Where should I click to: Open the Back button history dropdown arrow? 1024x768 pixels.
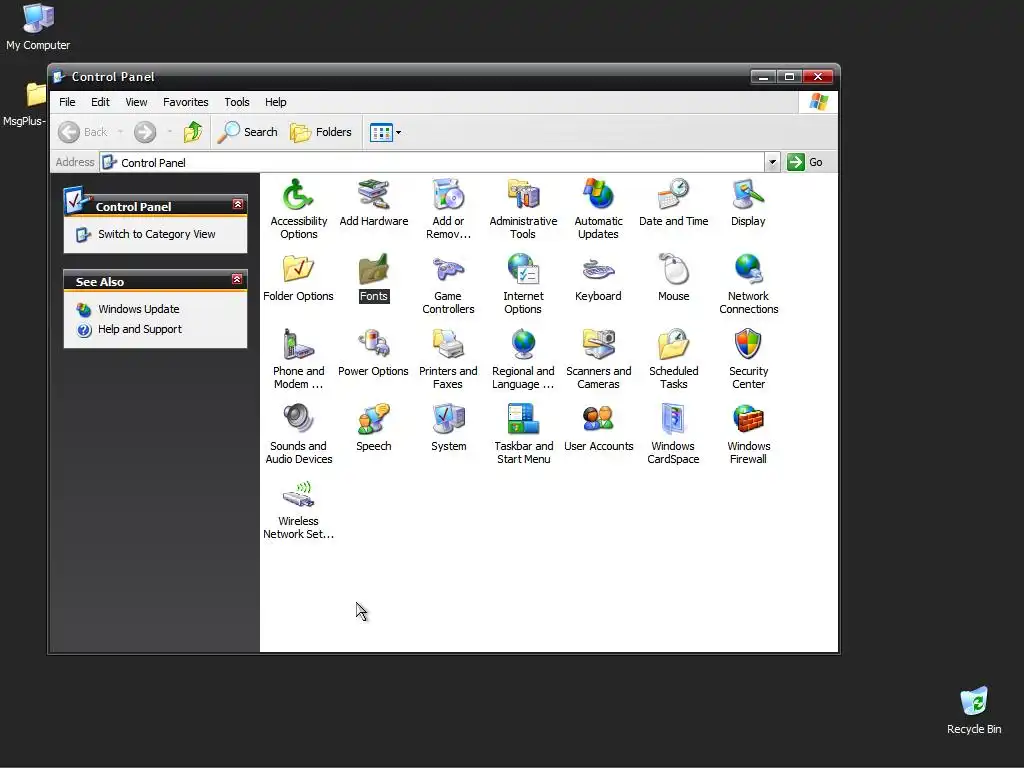(x=121, y=132)
